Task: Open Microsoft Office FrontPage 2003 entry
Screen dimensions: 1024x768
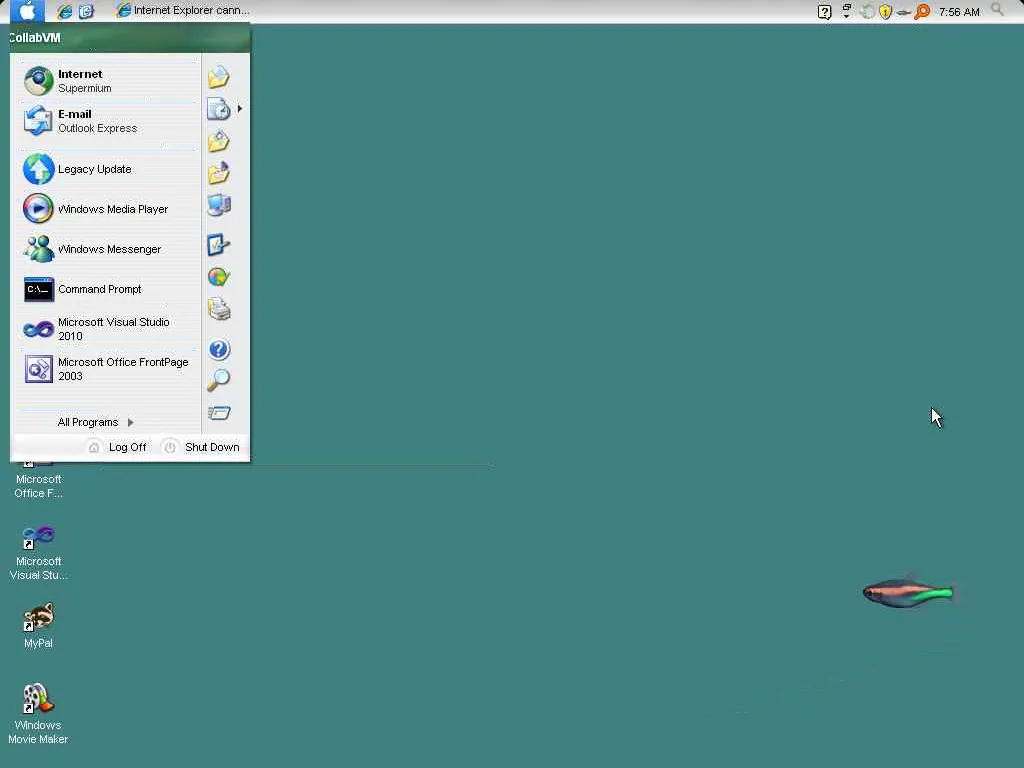Action: pos(108,369)
